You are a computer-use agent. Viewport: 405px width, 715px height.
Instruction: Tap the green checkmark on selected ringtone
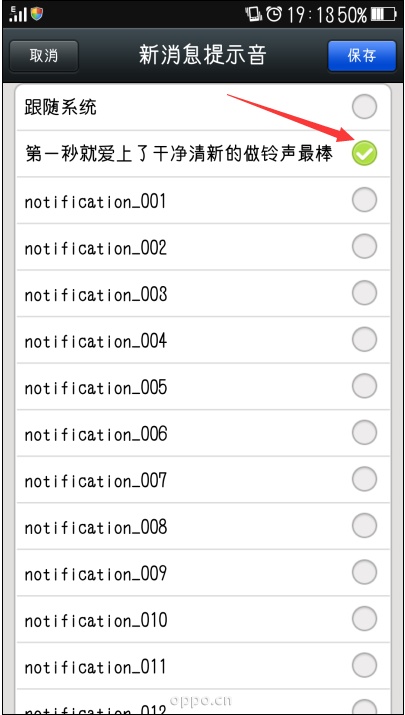364,153
